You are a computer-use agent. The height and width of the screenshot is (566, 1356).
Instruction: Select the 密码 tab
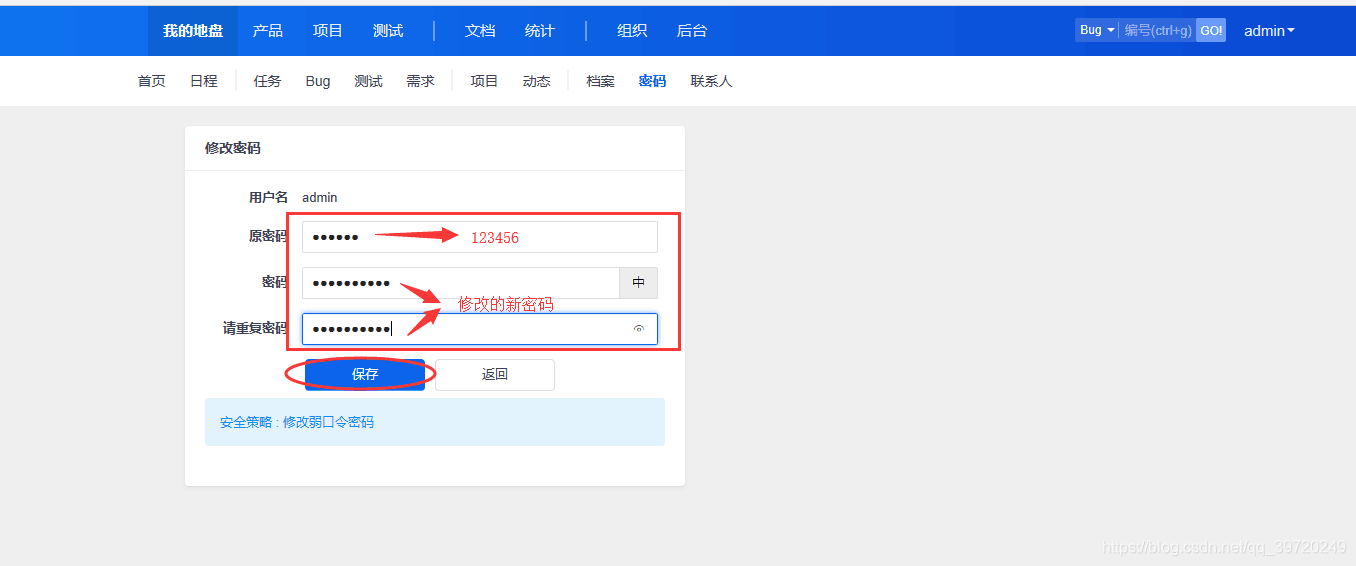click(x=653, y=81)
